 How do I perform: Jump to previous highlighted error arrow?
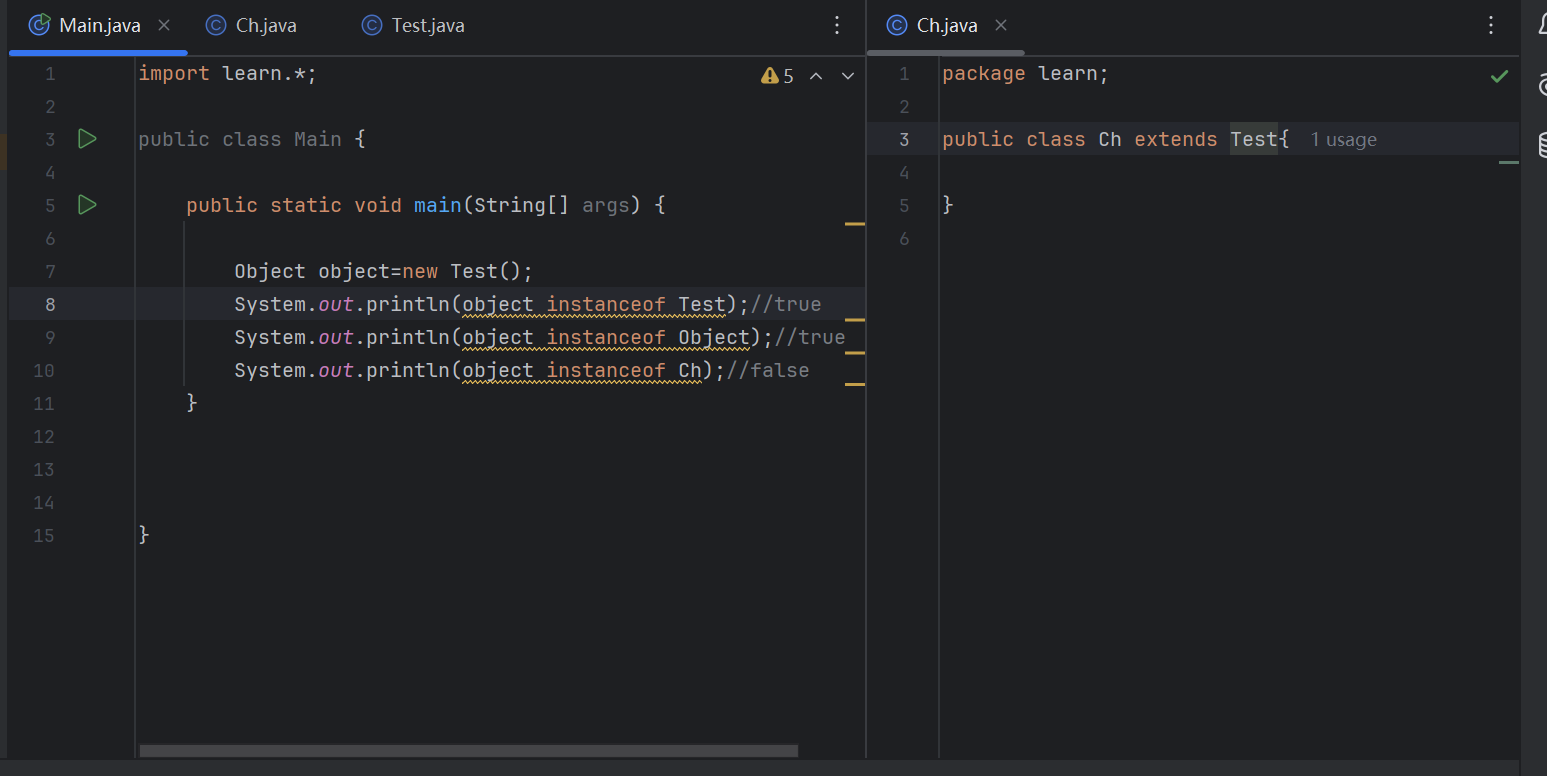click(x=816, y=76)
